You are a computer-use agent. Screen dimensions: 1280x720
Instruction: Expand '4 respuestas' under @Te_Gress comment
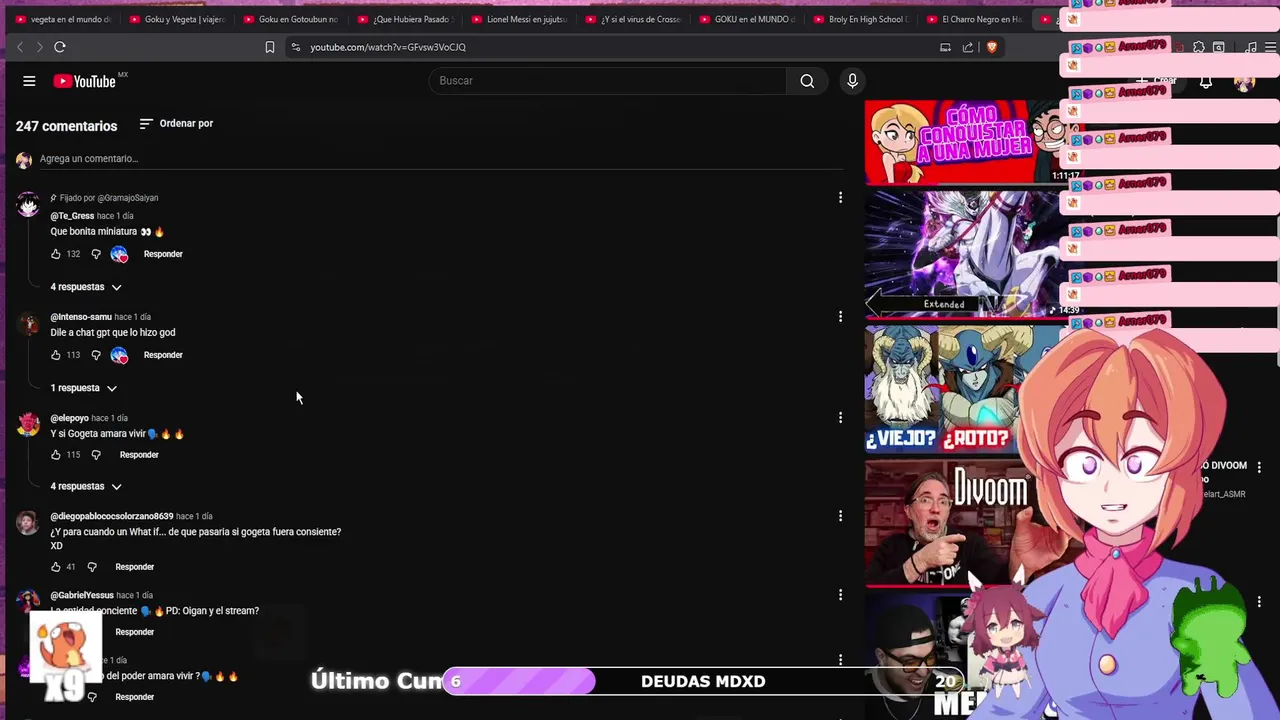[86, 287]
